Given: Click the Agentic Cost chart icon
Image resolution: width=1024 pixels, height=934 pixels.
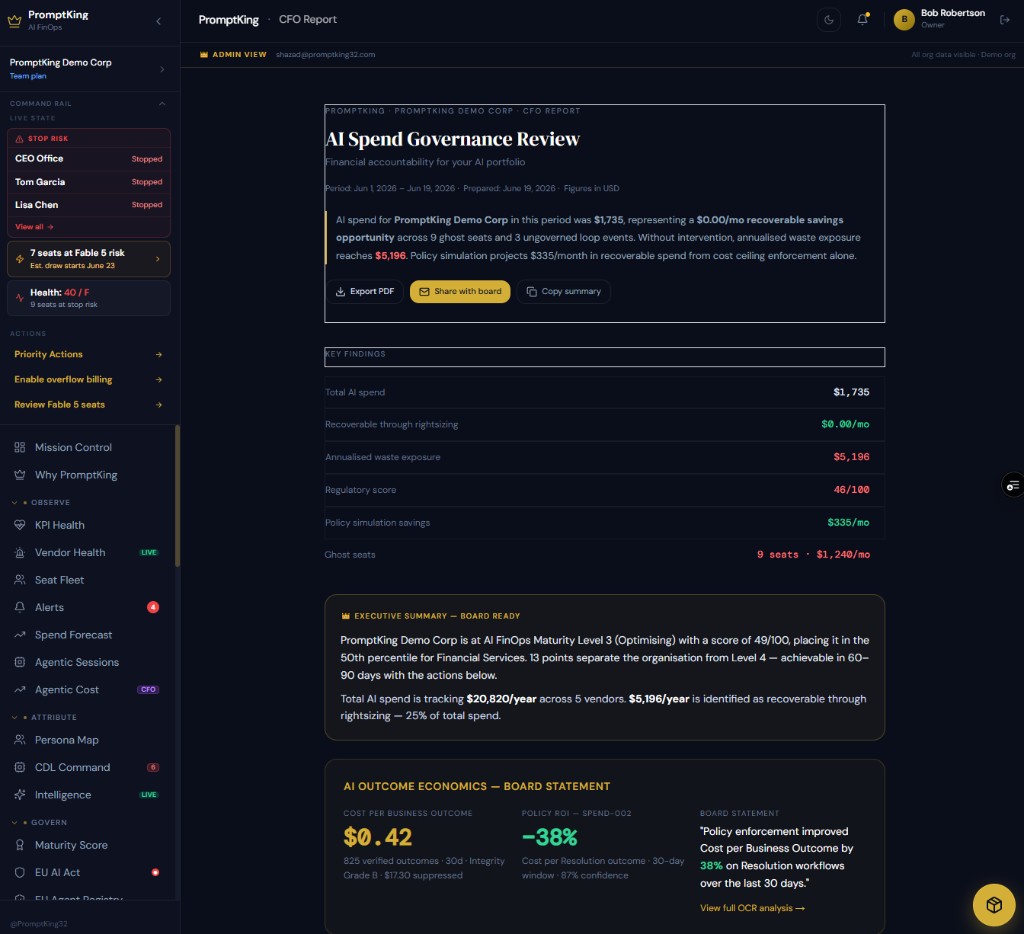Looking at the screenshot, I should pos(20,690).
